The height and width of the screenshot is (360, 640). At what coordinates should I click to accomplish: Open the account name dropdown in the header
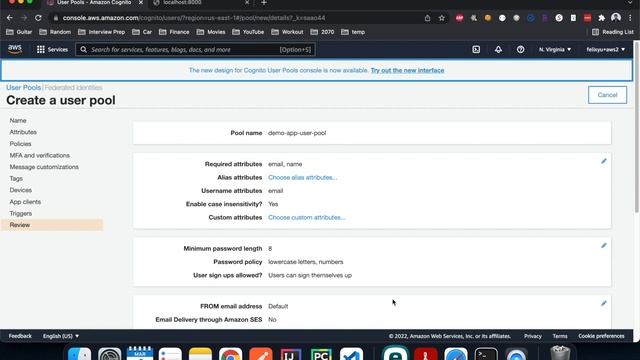click(x=606, y=49)
